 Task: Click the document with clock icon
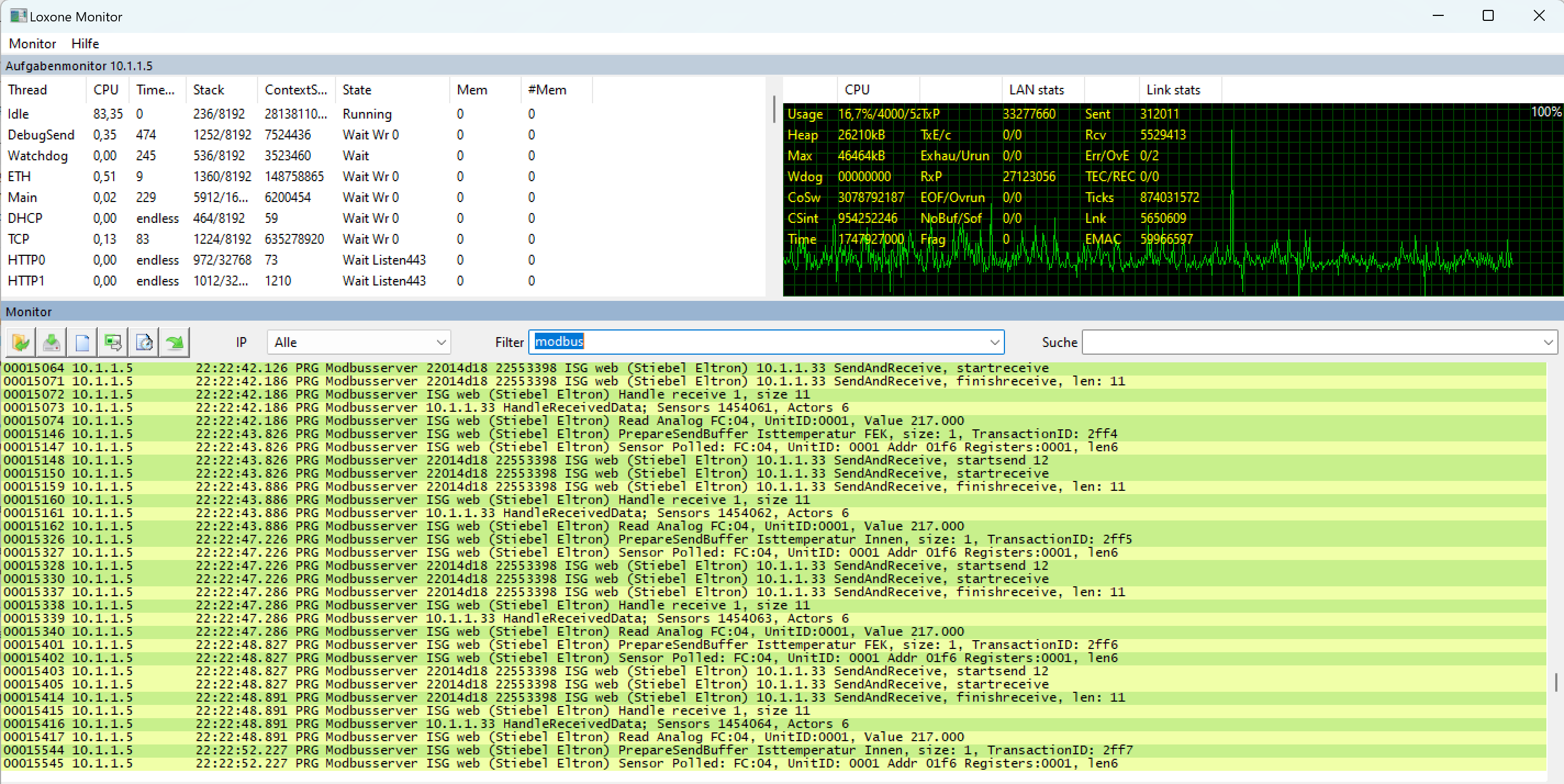144,342
